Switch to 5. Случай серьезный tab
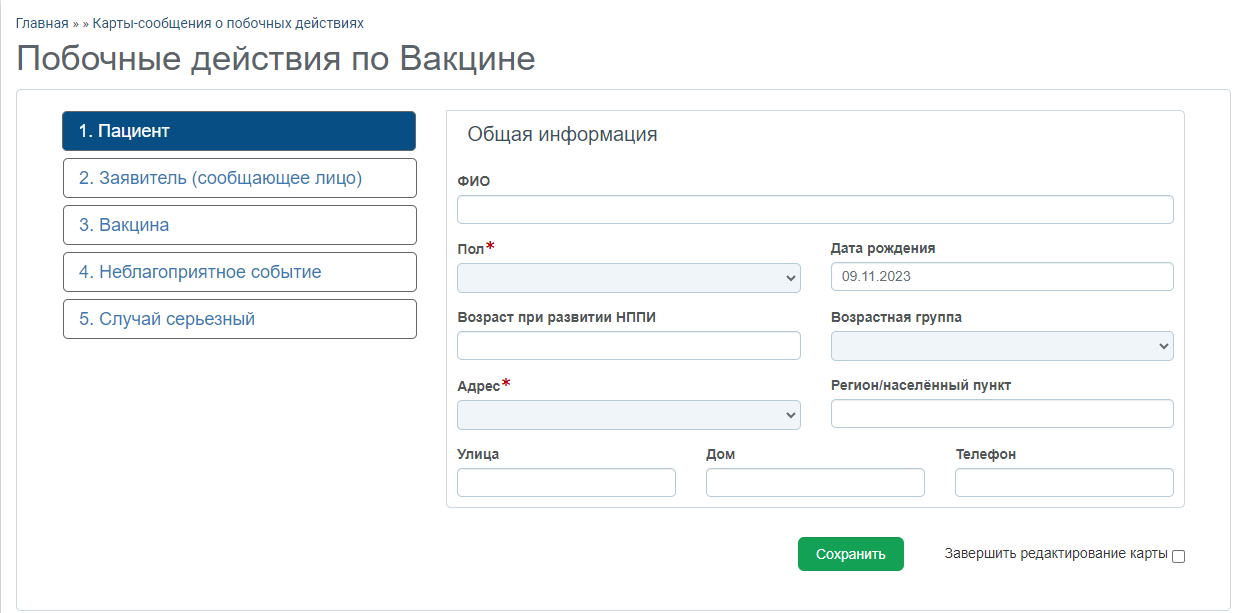This screenshot has width=1235, height=613. tap(239, 319)
